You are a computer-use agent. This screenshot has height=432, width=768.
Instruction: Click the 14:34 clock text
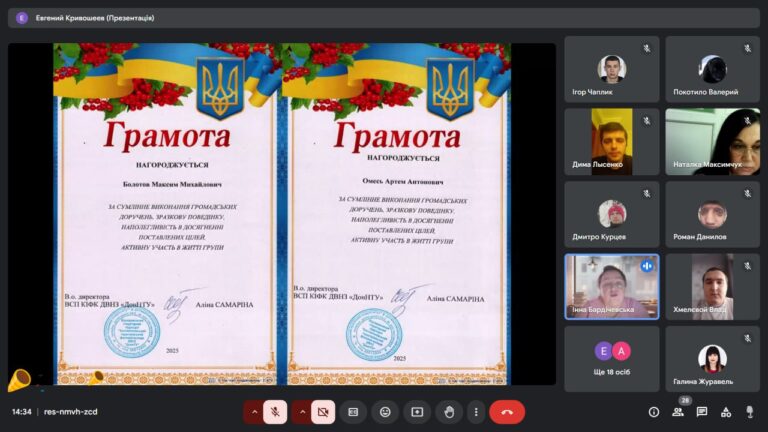tap(22, 412)
